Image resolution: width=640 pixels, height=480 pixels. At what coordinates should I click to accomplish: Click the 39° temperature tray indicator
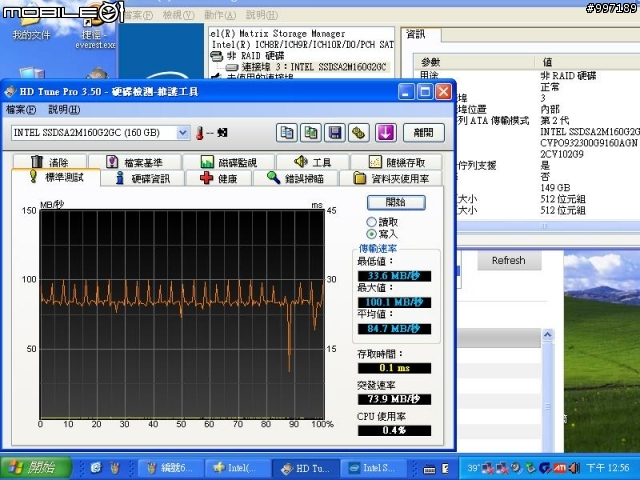473,468
